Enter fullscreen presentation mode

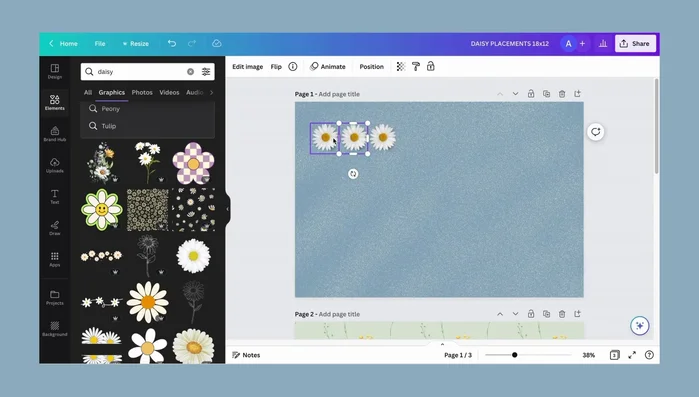pos(632,355)
